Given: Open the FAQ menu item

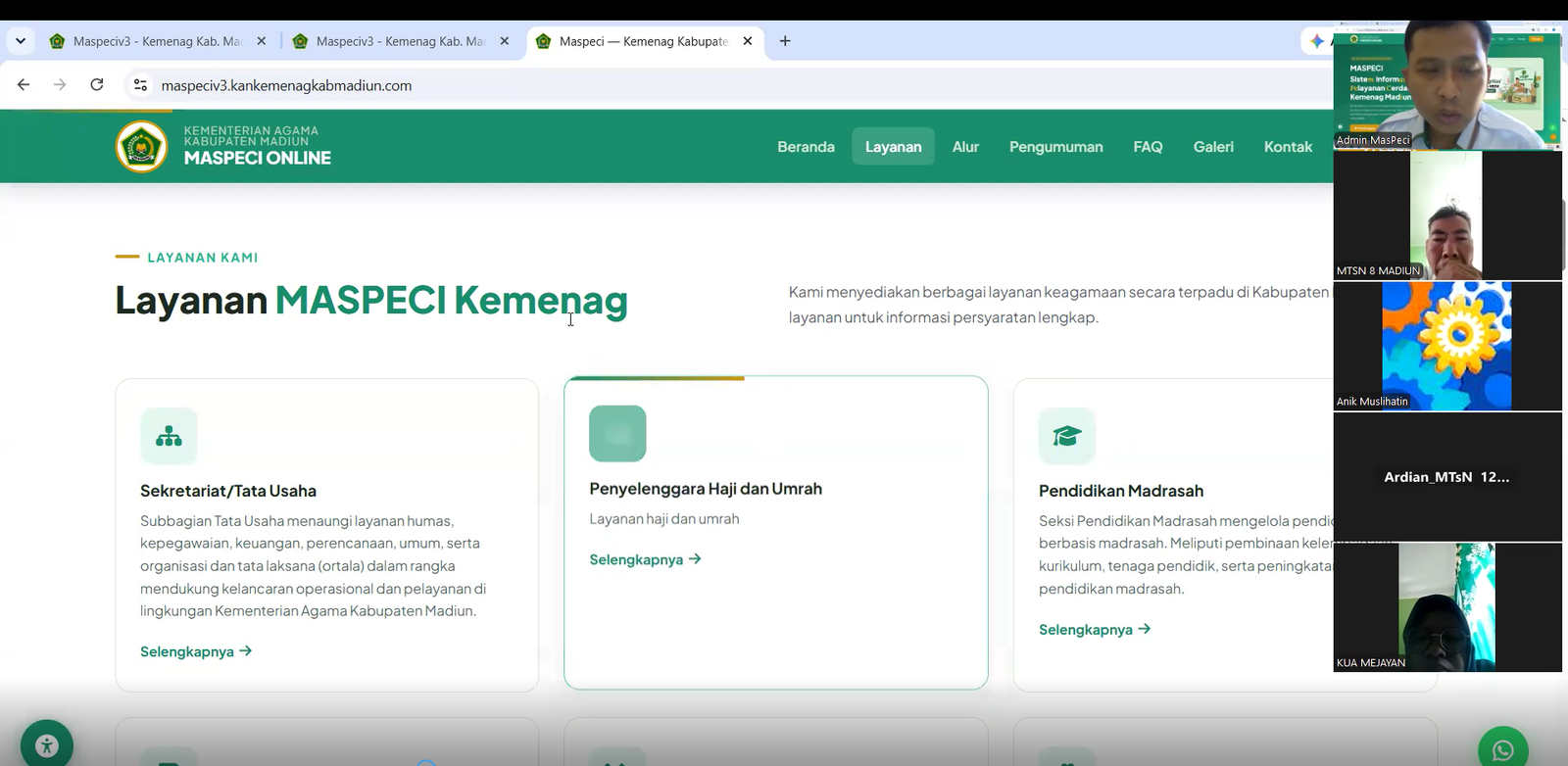Looking at the screenshot, I should (x=1148, y=147).
